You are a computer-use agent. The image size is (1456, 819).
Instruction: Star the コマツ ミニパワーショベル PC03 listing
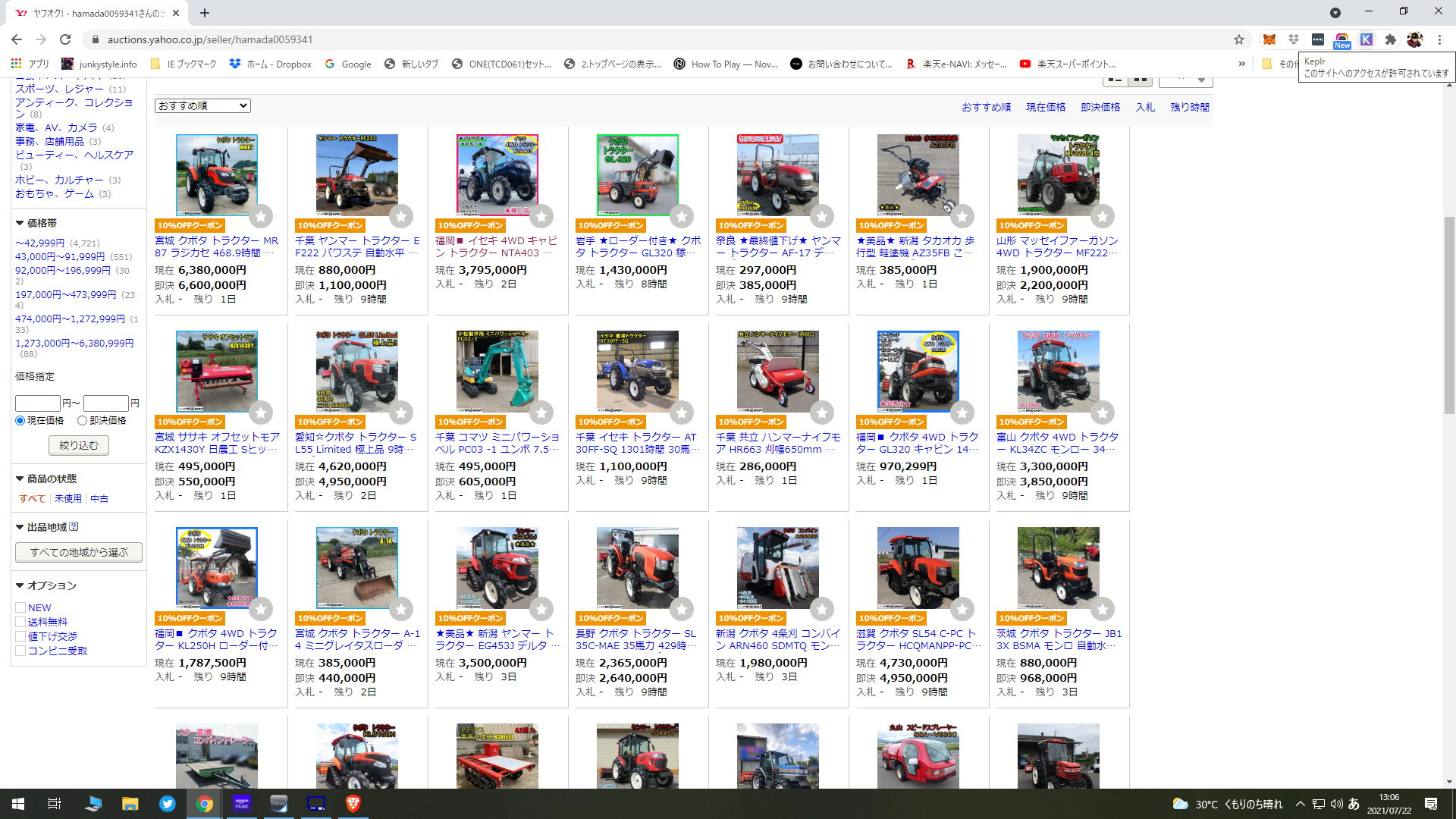point(541,413)
